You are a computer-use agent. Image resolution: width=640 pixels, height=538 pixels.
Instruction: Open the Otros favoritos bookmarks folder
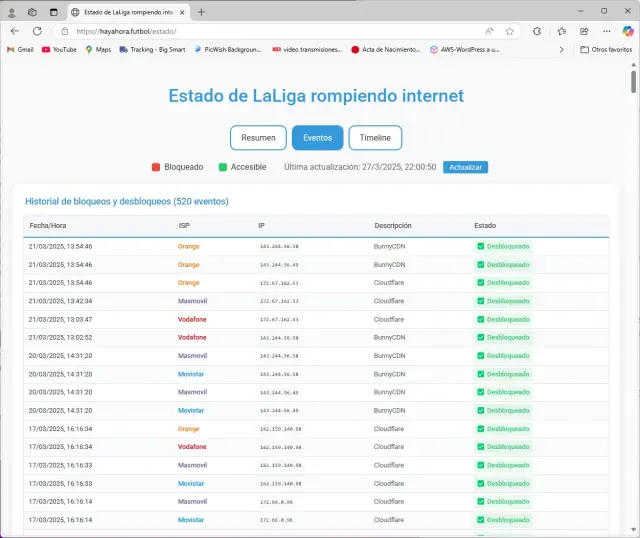[x=606, y=49]
